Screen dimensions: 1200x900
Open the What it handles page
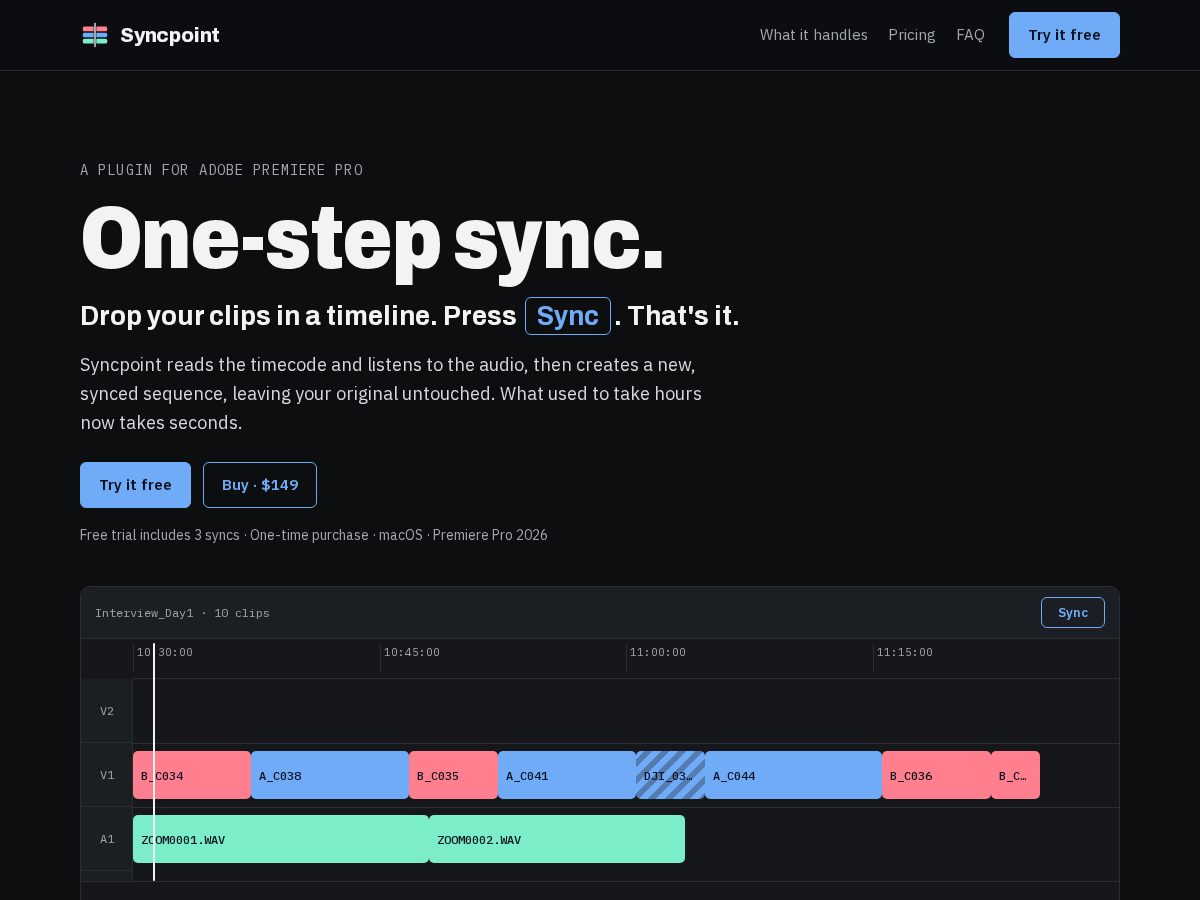[814, 35]
